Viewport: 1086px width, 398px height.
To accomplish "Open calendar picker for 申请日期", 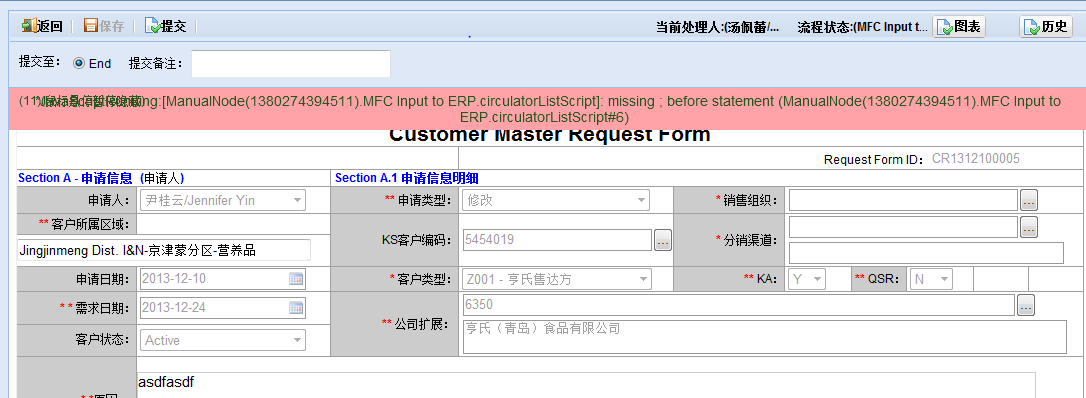I will (296, 279).
